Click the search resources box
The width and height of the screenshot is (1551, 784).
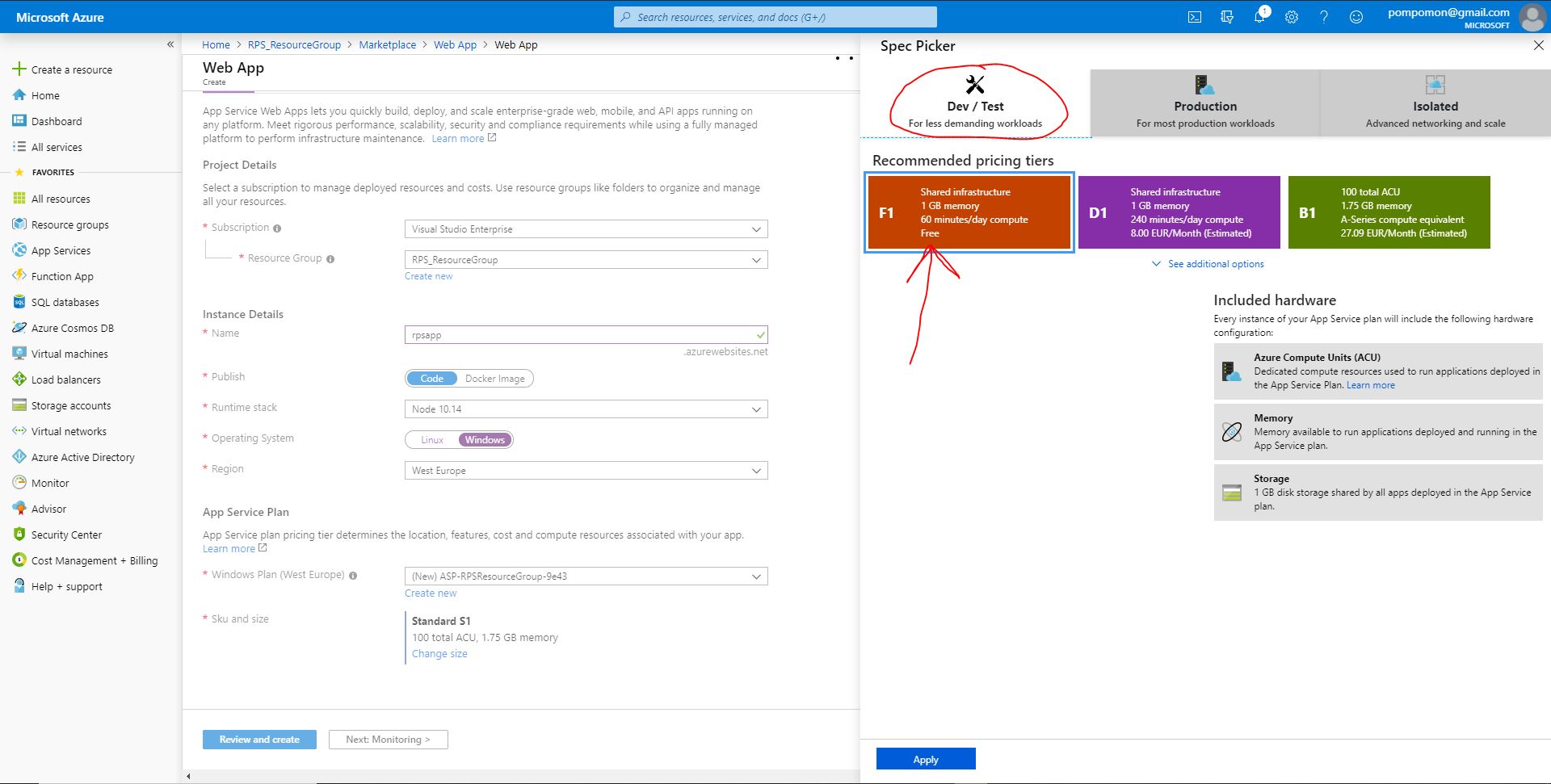click(775, 17)
